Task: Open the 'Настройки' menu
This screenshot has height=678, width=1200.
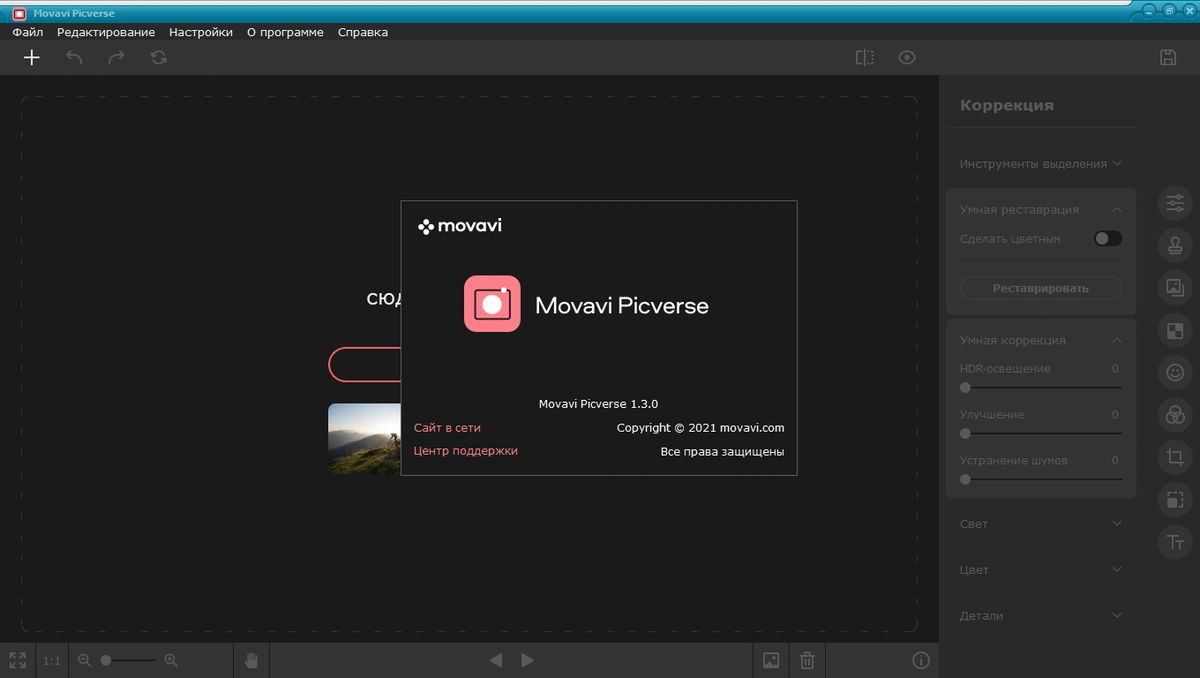Action: point(201,32)
